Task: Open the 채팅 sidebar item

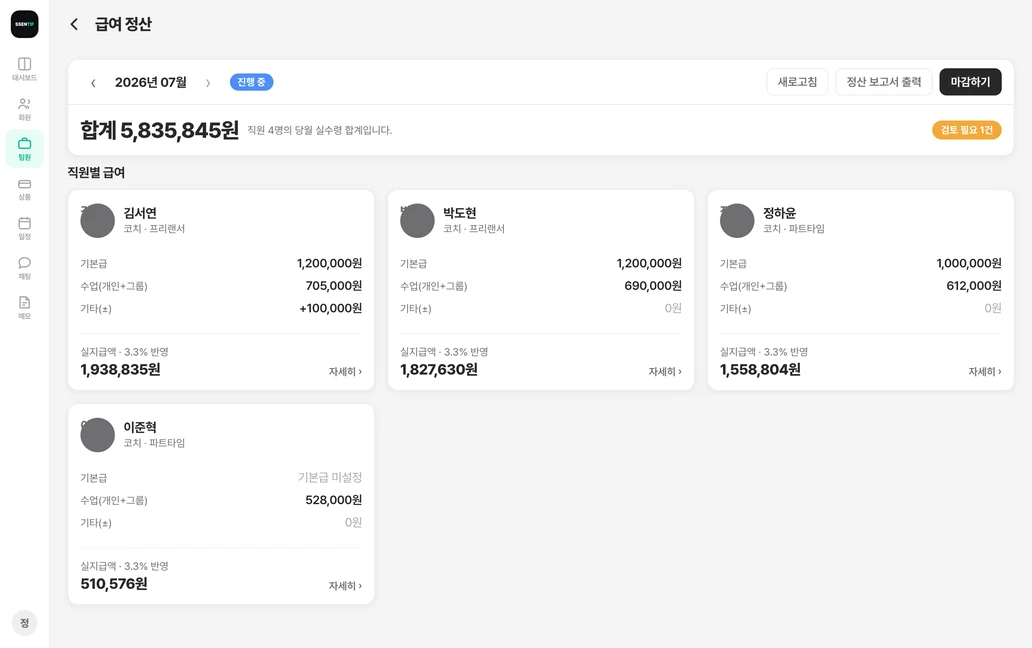Action: pos(24,268)
